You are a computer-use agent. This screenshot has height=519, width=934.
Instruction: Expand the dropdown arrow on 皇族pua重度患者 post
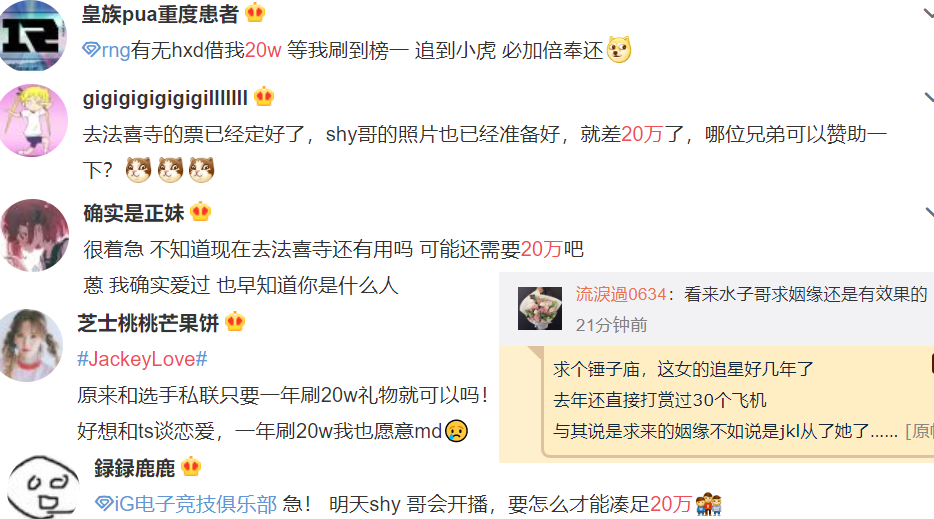929,12
